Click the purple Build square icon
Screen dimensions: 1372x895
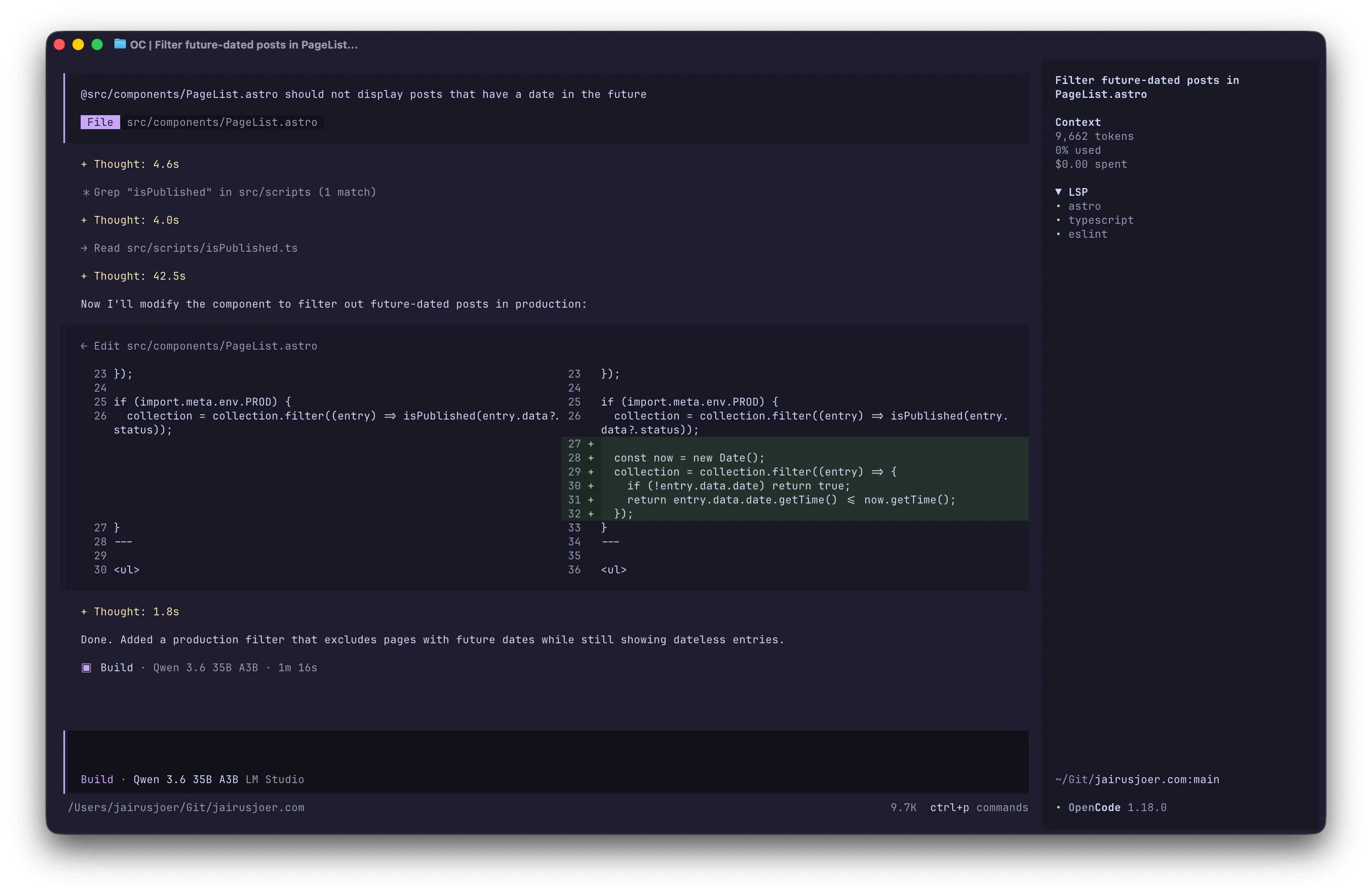pos(86,668)
